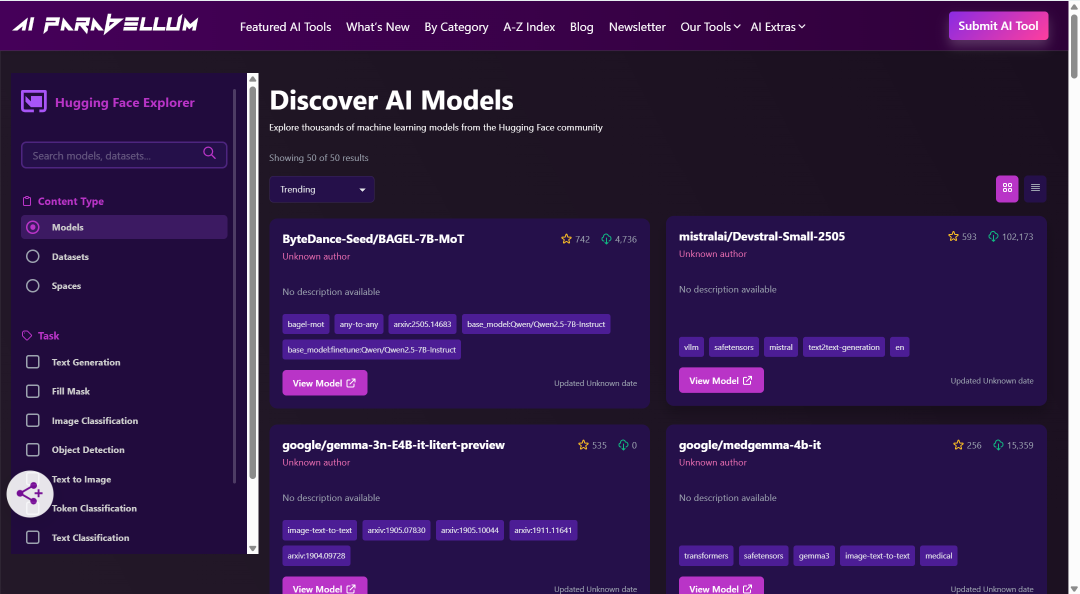The image size is (1080, 594).
Task: Check the Fill Mask task filter
Action: pyautogui.click(x=32, y=391)
